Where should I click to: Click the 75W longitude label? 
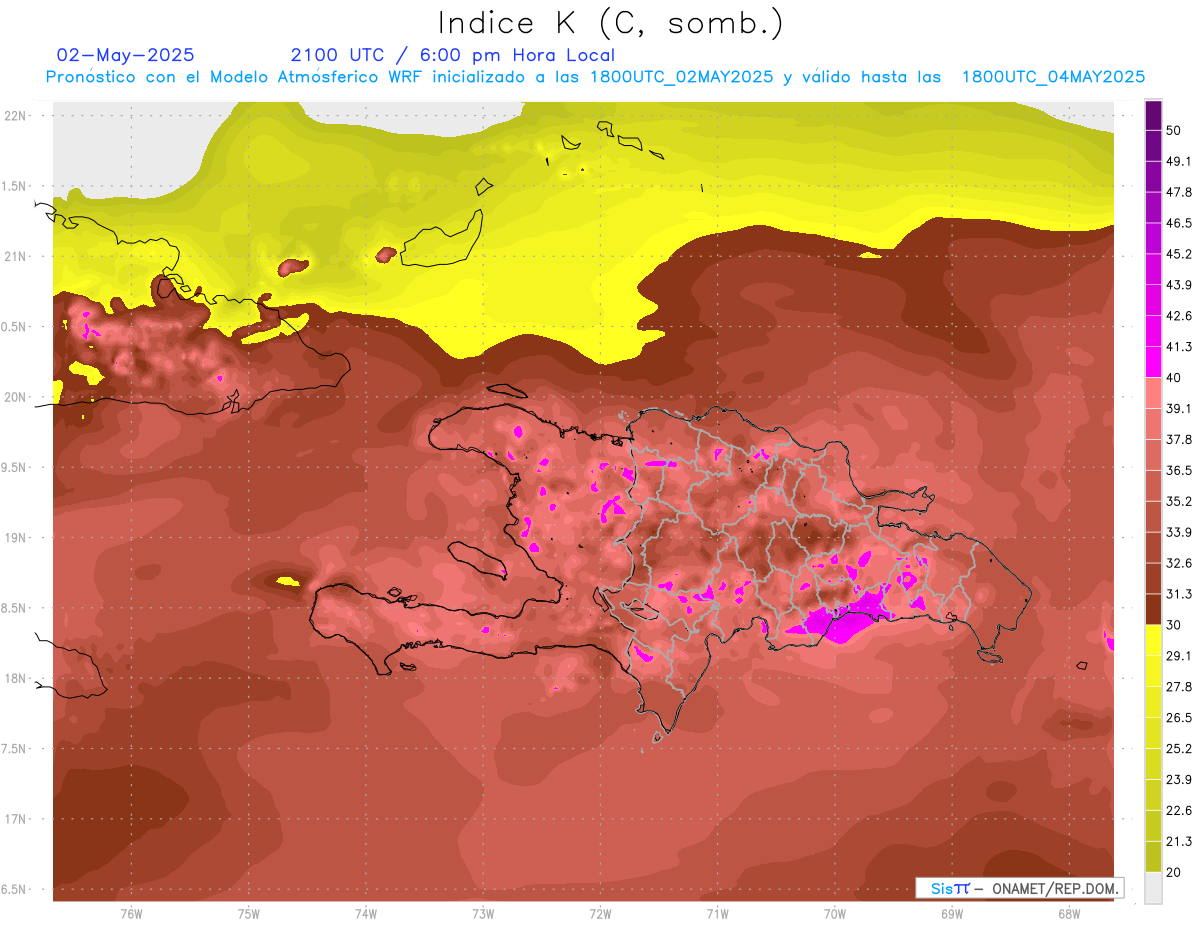tap(249, 914)
